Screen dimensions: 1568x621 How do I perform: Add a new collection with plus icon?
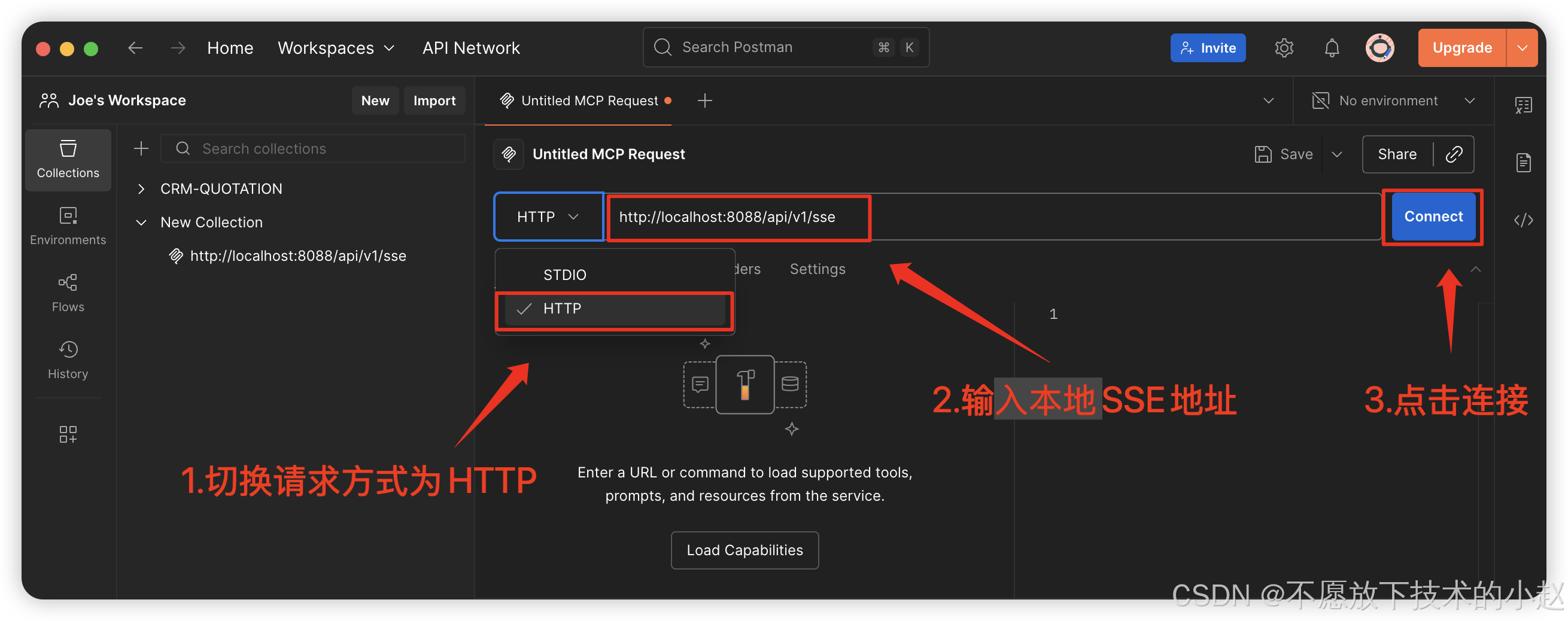(x=141, y=148)
